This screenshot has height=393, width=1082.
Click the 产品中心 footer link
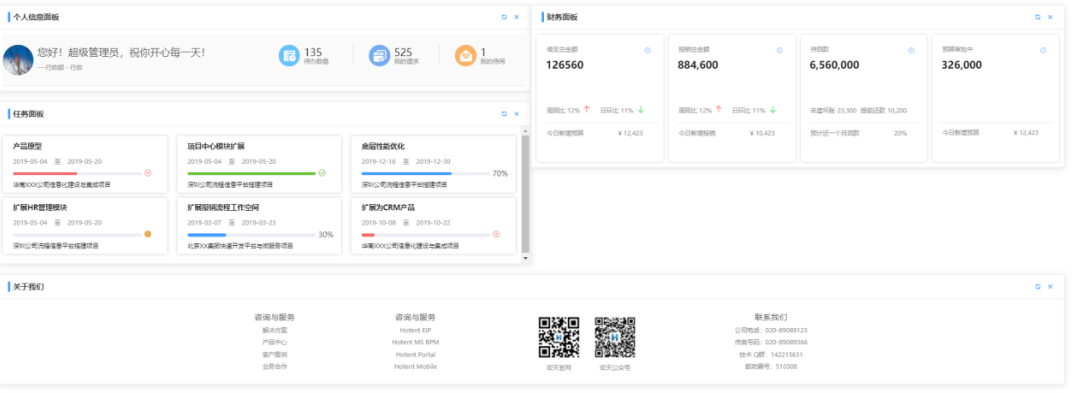(275, 342)
